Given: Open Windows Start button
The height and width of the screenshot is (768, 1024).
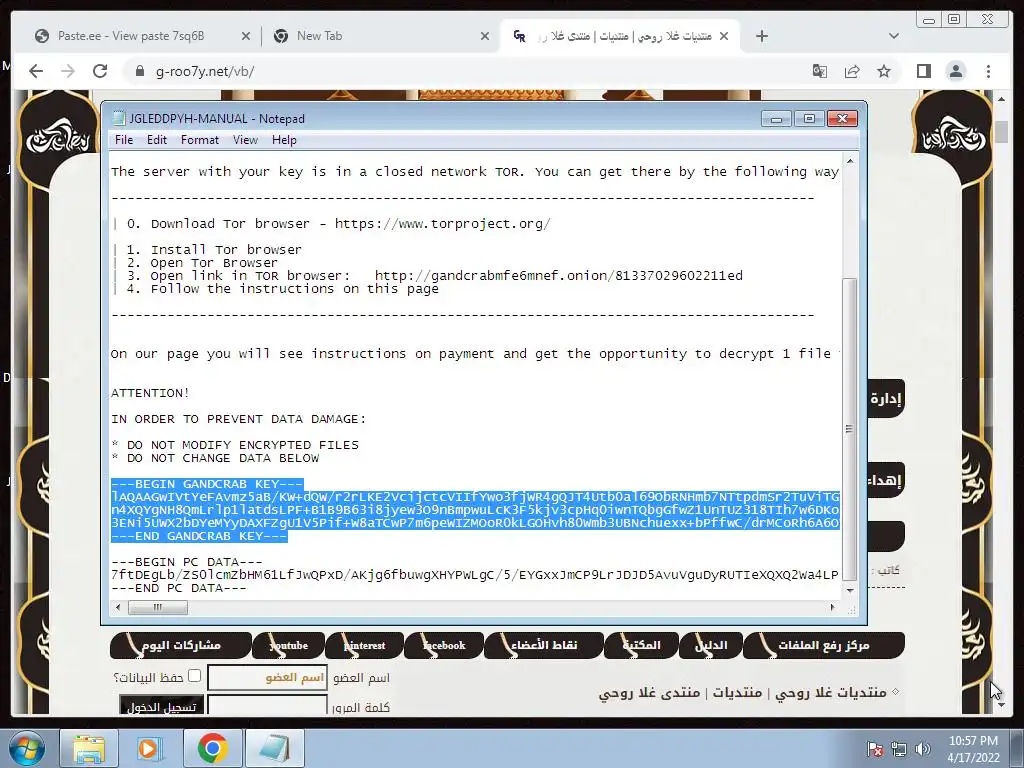Looking at the screenshot, I should pyautogui.click(x=27, y=748).
